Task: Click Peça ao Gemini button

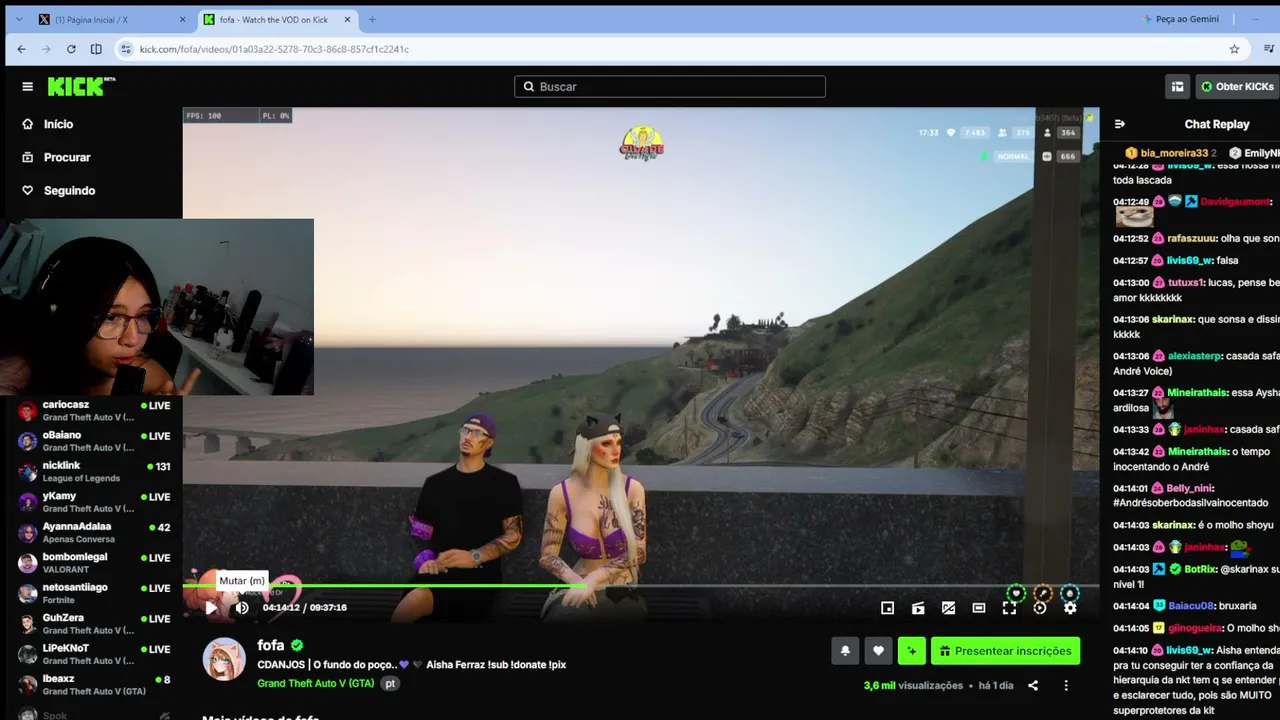Action: point(1181,19)
